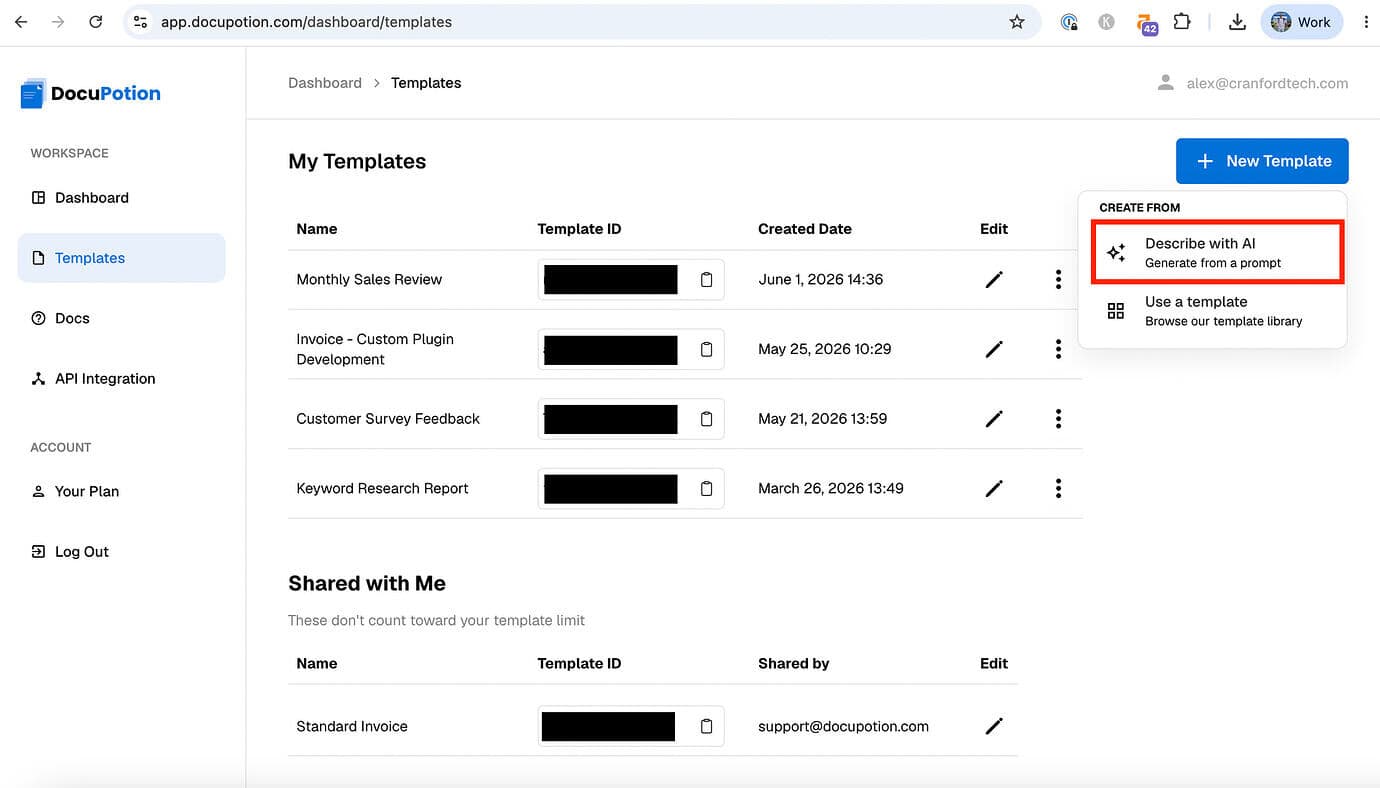
Task: Click May 25, 2026 10:29 date
Action: click(824, 349)
